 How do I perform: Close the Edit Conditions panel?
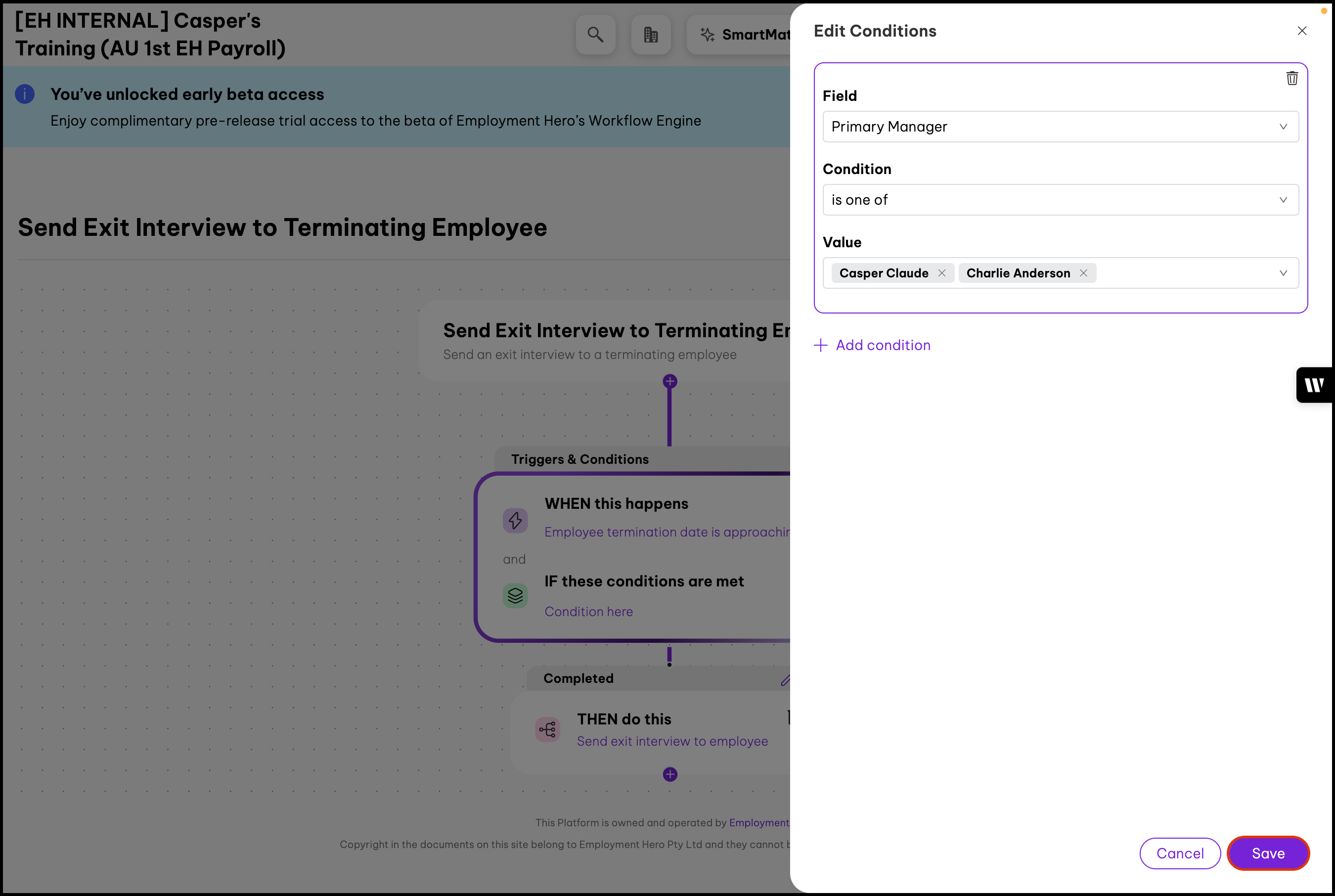(x=1302, y=31)
